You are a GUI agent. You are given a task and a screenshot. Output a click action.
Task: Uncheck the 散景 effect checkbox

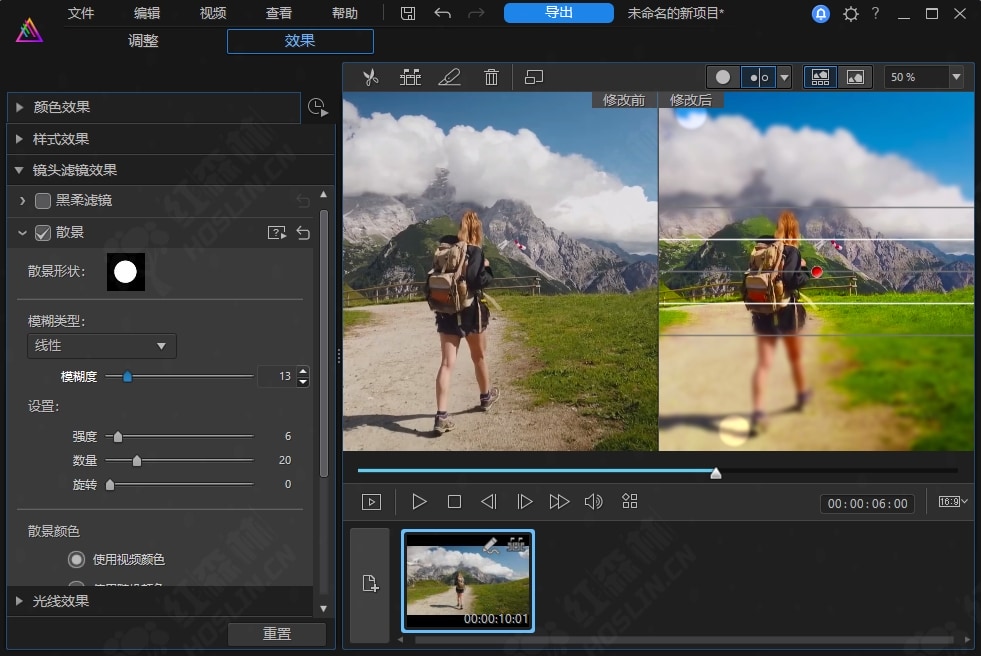pos(43,233)
